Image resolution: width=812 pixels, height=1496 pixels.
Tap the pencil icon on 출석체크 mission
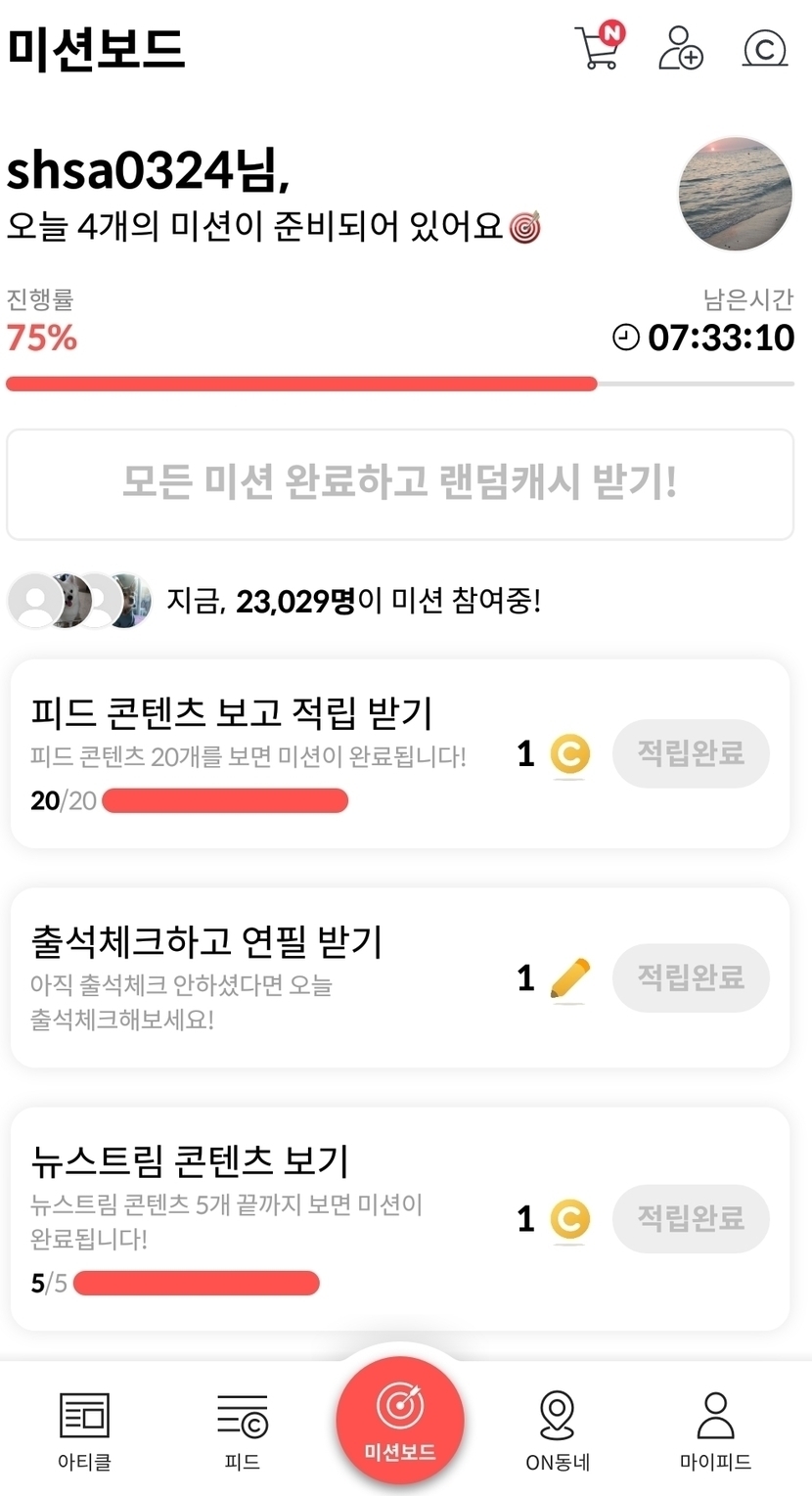(569, 977)
